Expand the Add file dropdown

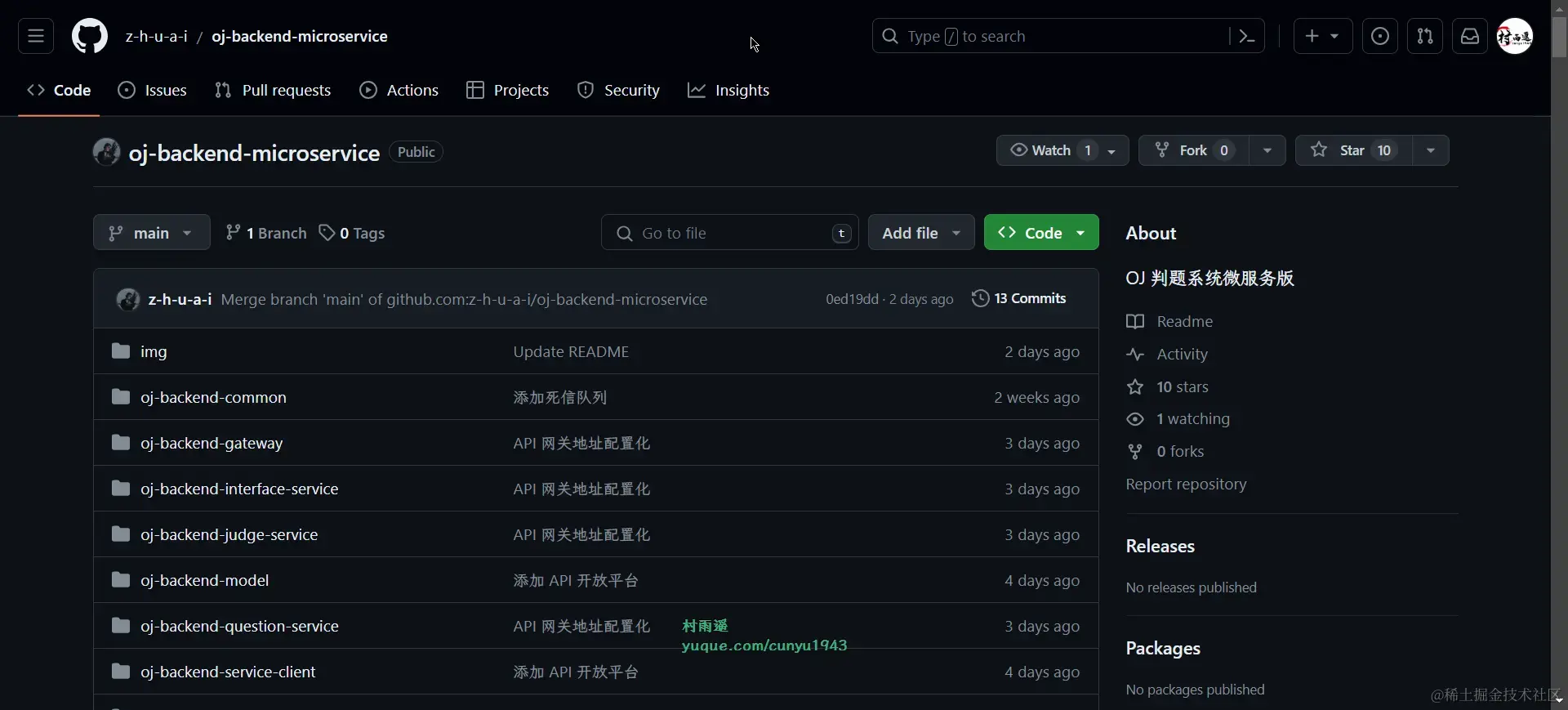coord(921,233)
